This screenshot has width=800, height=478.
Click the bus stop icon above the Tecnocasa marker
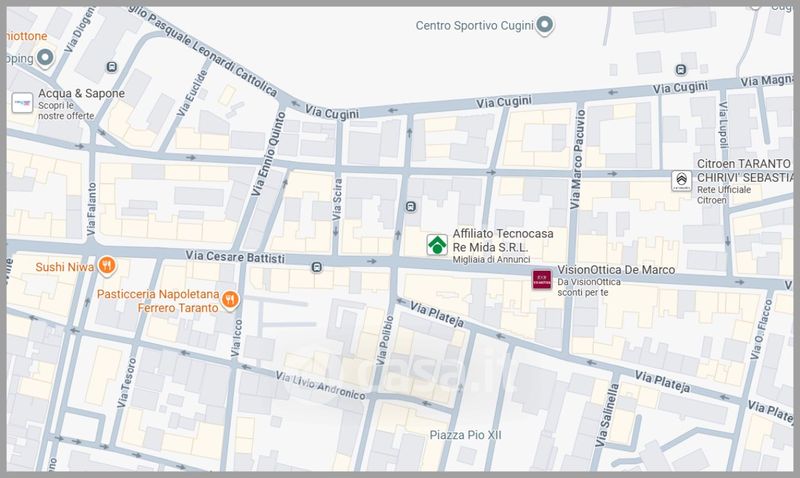(x=411, y=206)
